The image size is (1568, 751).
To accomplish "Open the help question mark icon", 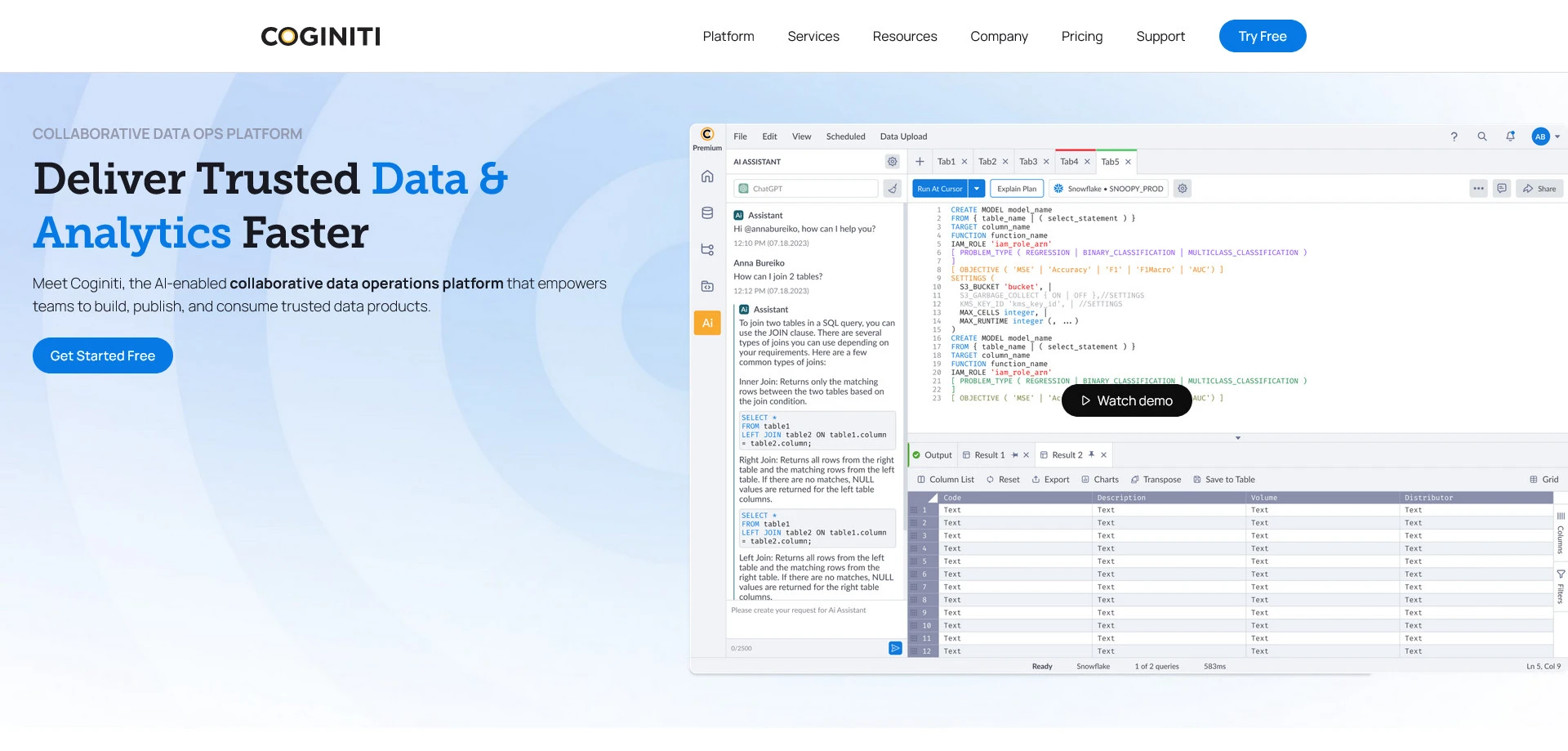I will pos(1454,136).
